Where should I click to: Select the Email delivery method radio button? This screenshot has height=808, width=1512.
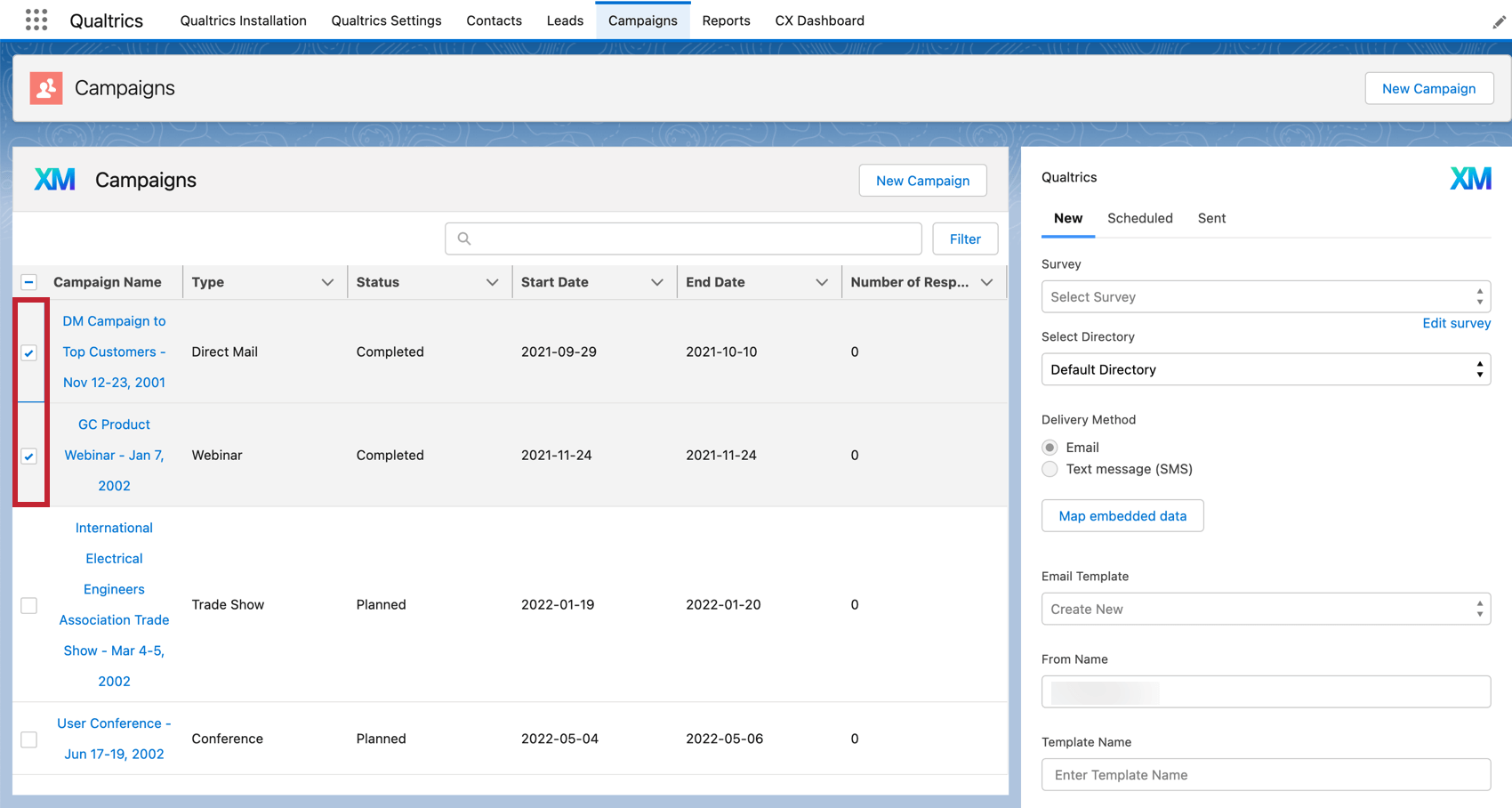click(x=1050, y=447)
